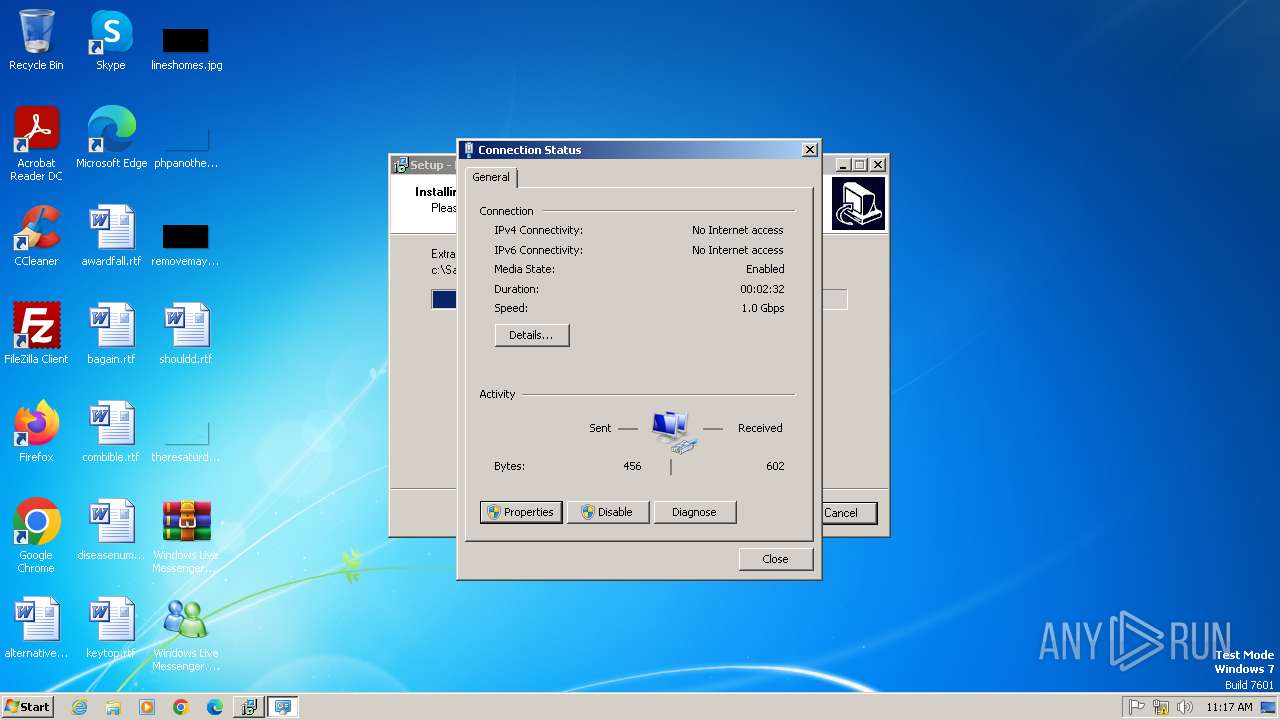
Task: Switch to Setup installer taskbar item
Action: coord(249,707)
